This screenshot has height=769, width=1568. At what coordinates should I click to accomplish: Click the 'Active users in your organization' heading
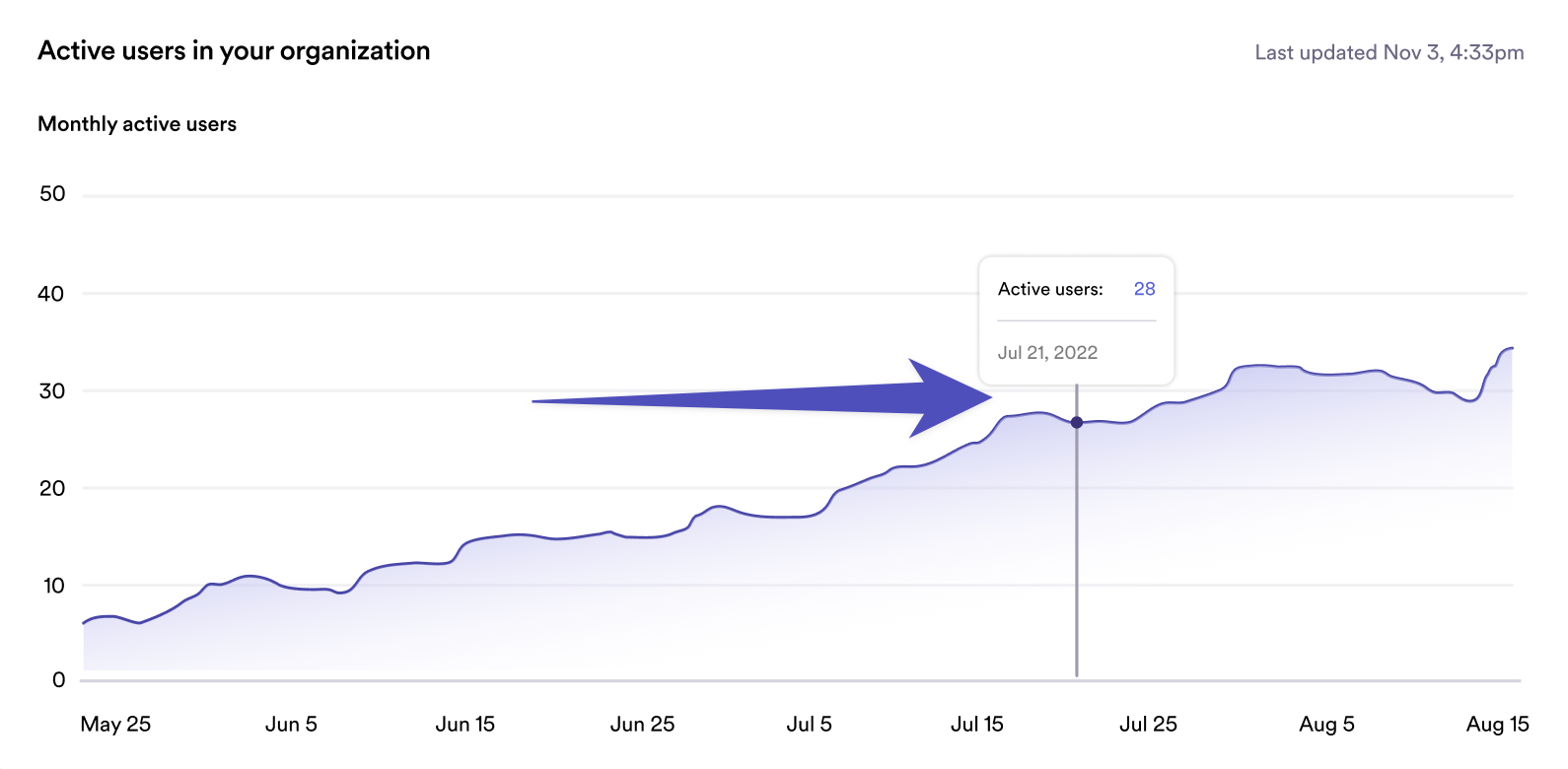click(x=234, y=51)
